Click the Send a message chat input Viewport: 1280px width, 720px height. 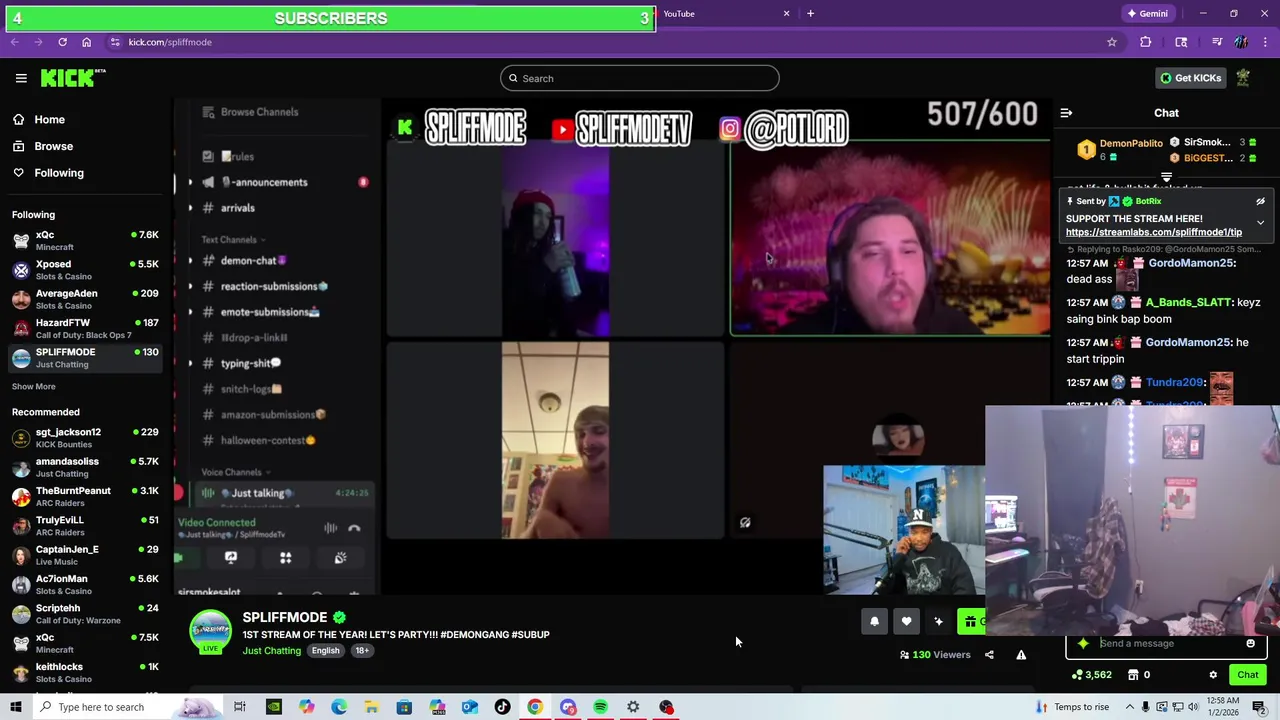1166,643
